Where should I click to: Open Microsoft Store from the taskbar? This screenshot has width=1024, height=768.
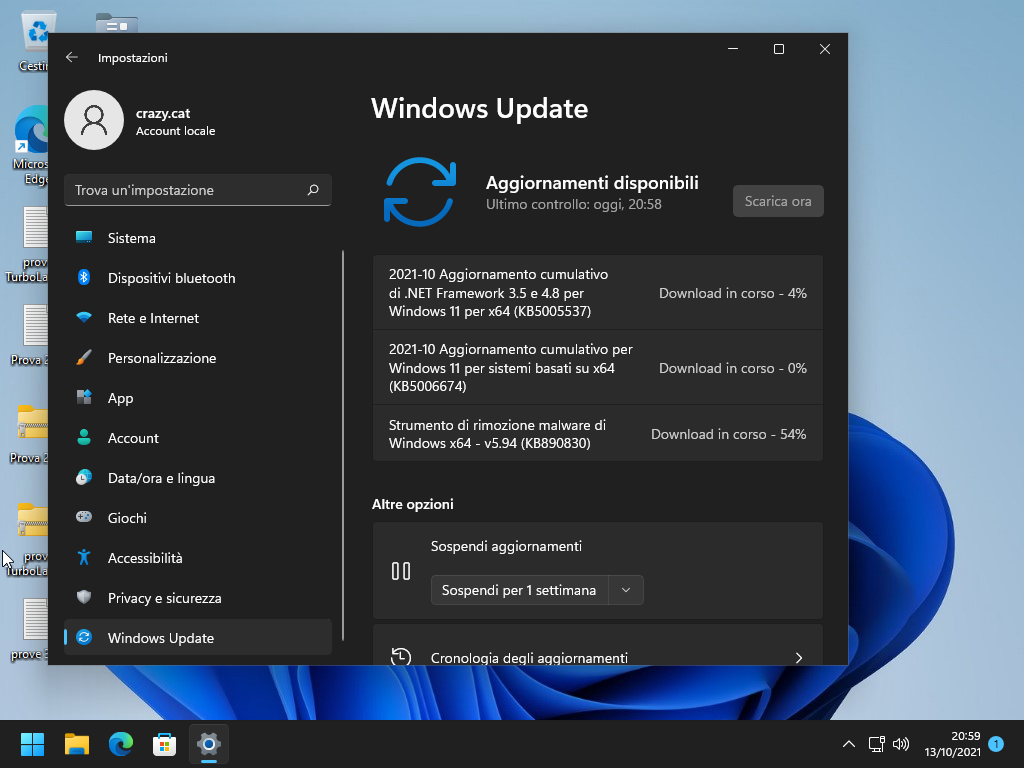(165, 744)
